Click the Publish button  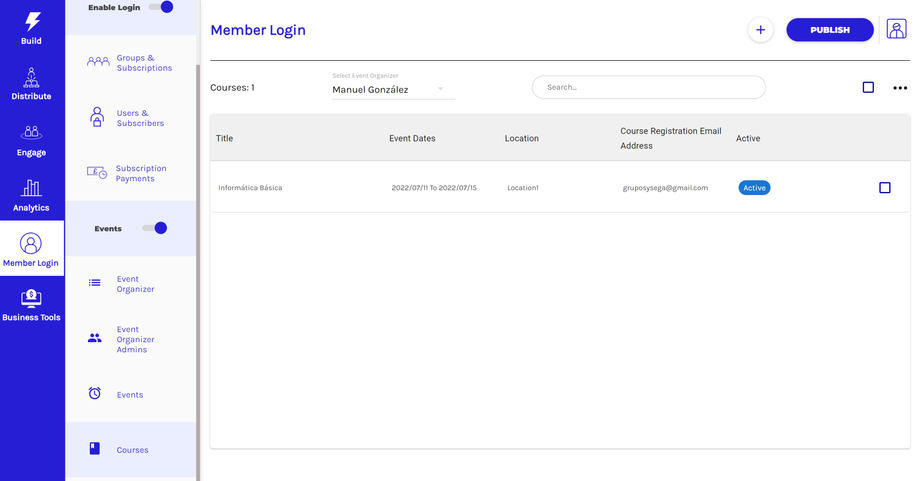tap(829, 30)
